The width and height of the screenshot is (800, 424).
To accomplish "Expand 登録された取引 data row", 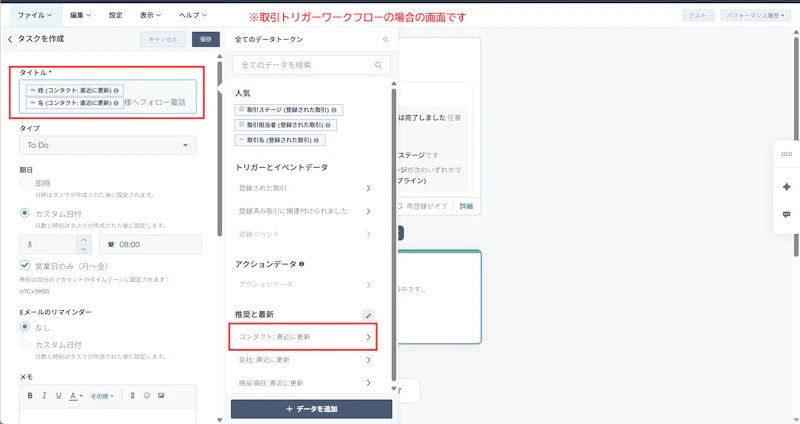I will [x=305, y=188].
